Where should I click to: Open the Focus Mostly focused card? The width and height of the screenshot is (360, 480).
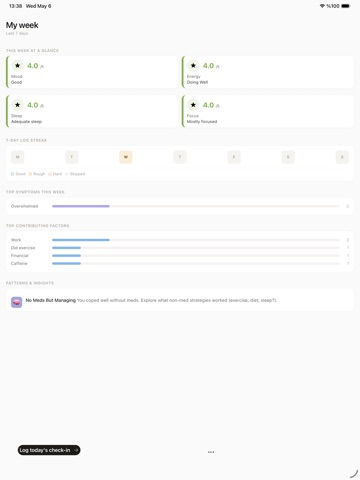coord(268,111)
